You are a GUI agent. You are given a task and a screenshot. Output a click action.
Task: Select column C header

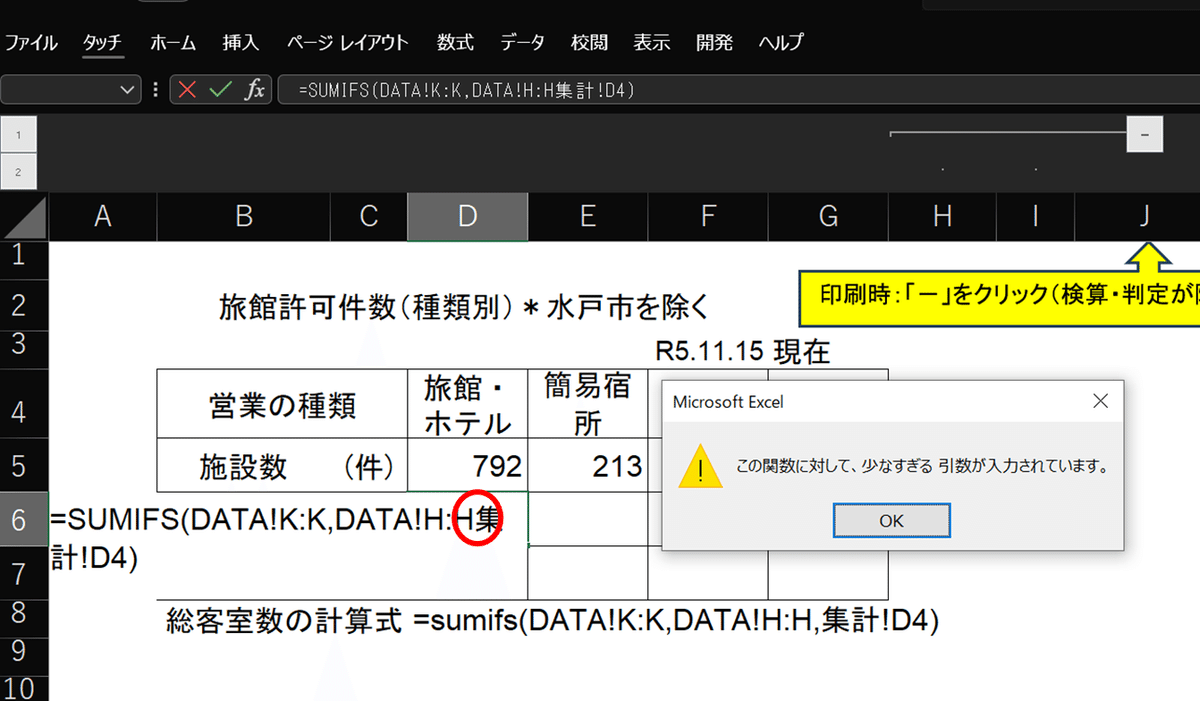(369, 217)
